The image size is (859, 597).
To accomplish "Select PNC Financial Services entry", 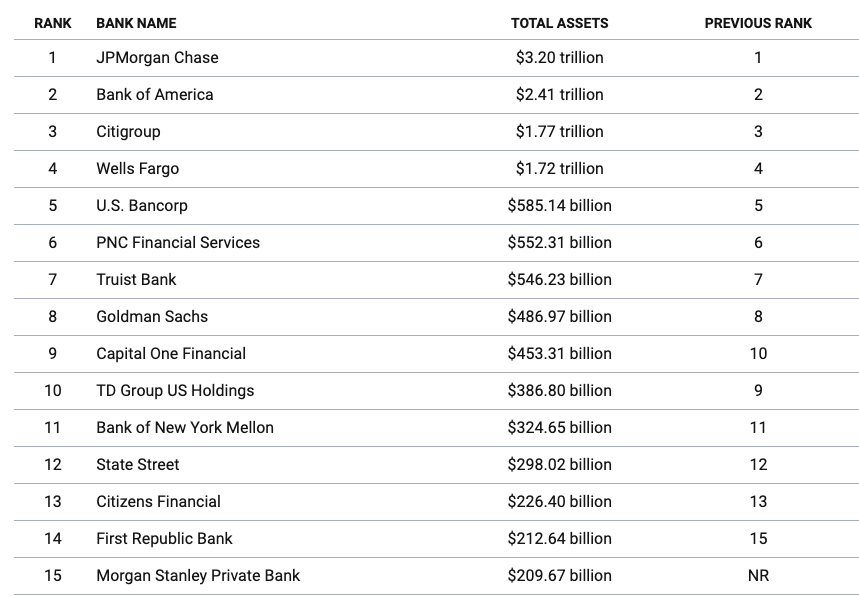I will (177, 243).
